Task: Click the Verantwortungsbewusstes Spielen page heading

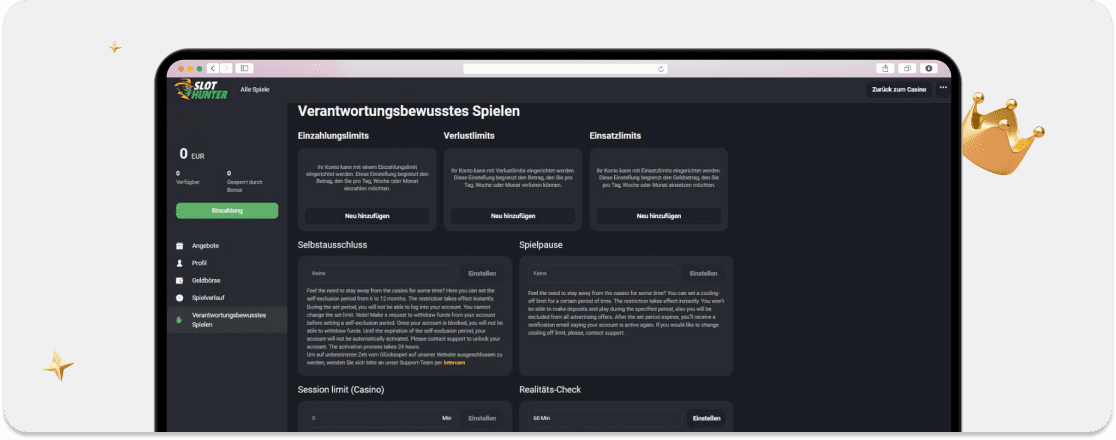Action: pyautogui.click(x=409, y=111)
